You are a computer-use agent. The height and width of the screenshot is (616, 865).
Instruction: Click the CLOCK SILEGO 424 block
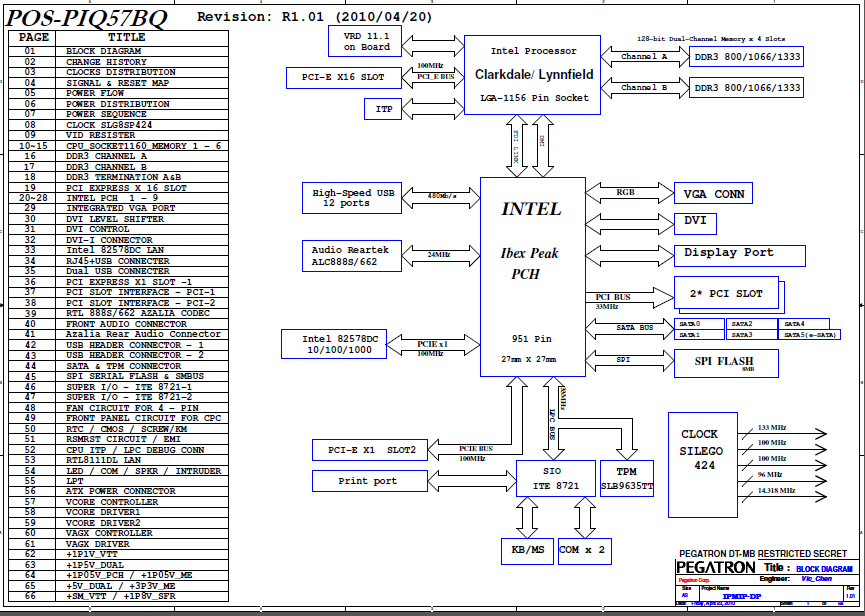[x=699, y=449]
